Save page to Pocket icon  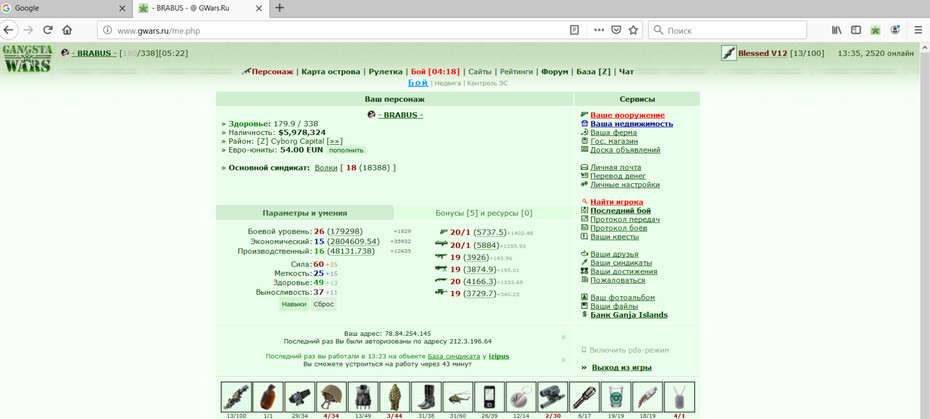point(616,30)
